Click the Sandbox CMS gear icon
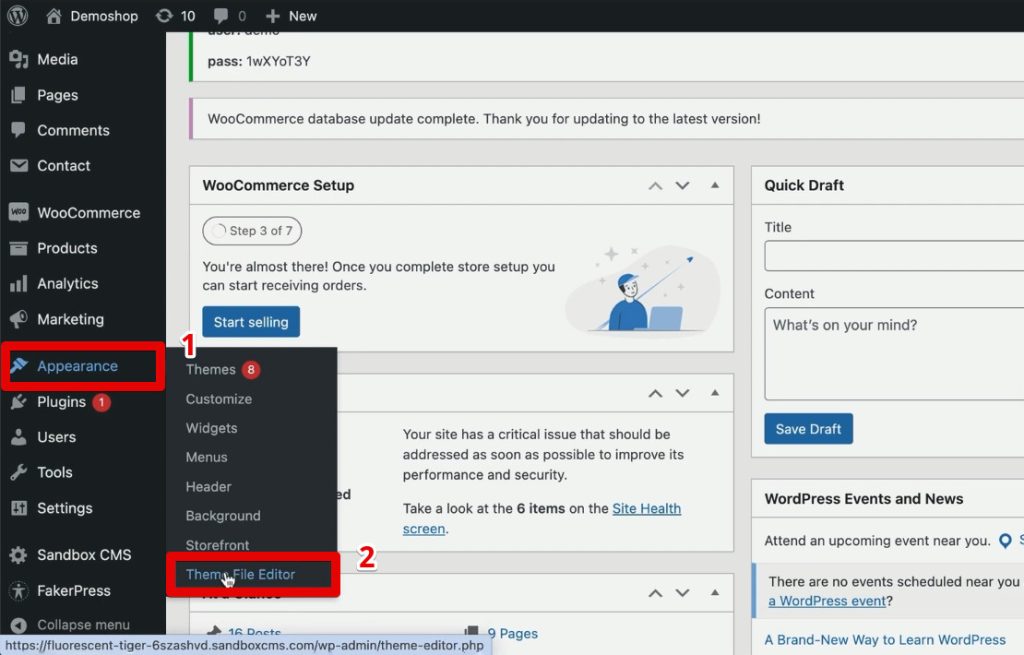Viewport: 1024px width, 655px height. [x=18, y=555]
